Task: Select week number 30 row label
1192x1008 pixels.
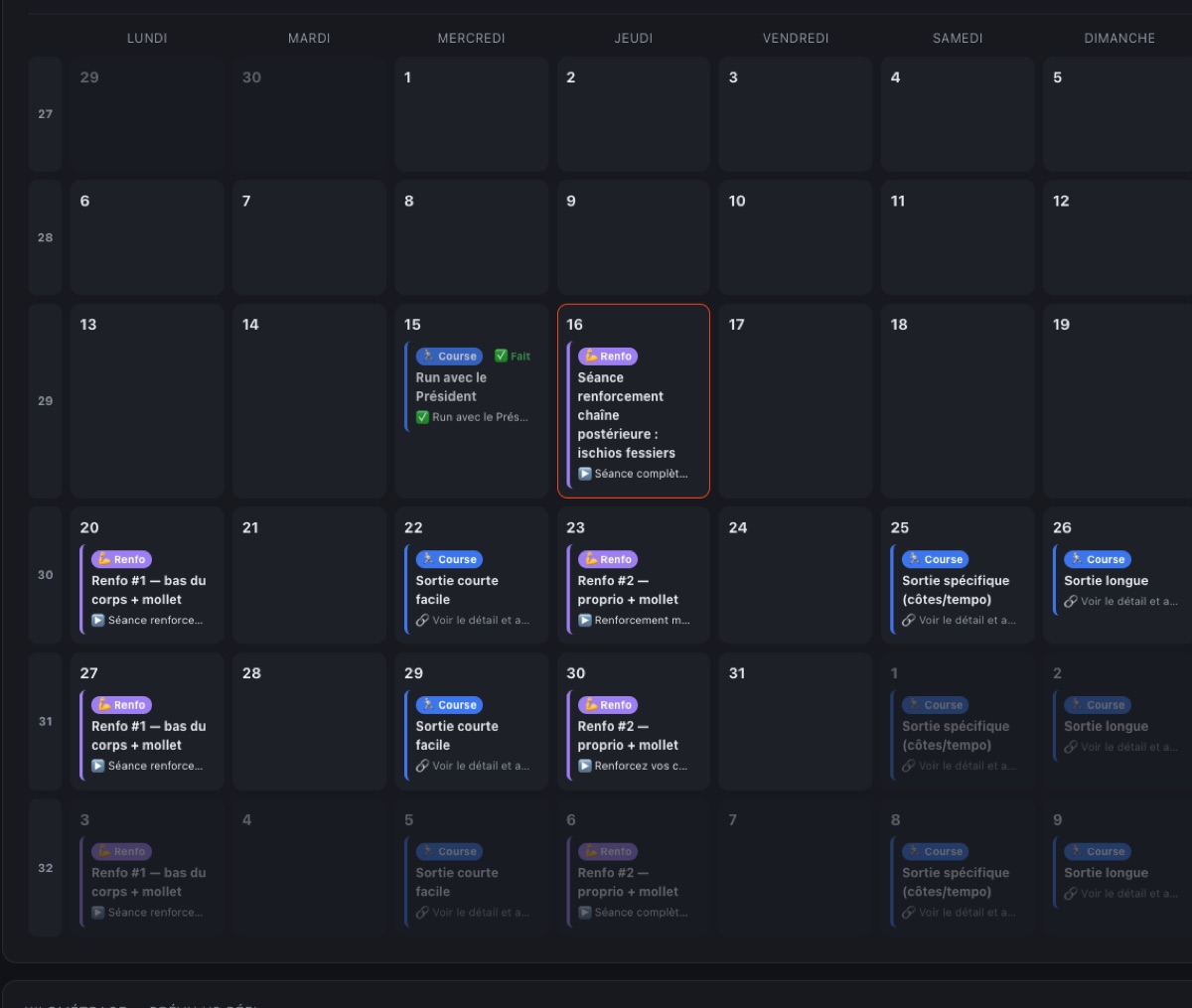Action: [45, 574]
